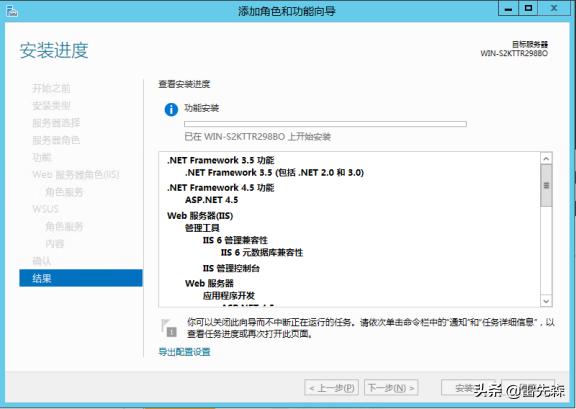Select 角色服务 under WSUS
Image resolution: width=576 pixels, height=409 pixels.
click(64, 226)
